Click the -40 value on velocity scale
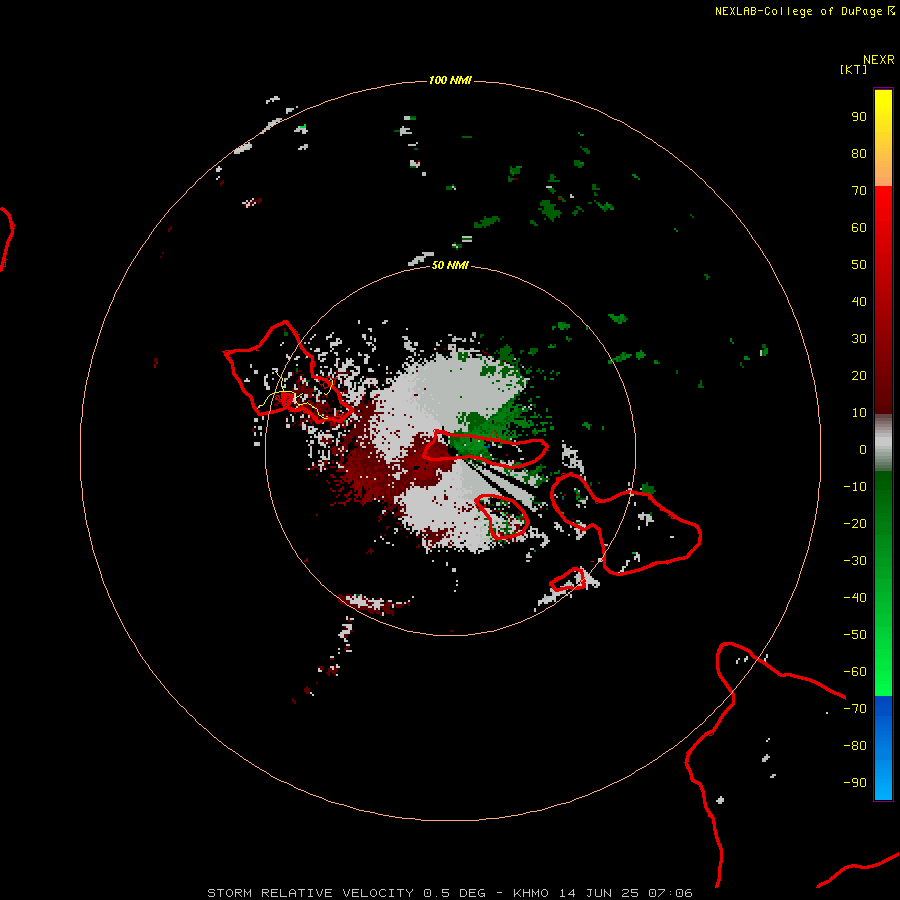 [x=855, y=598]
